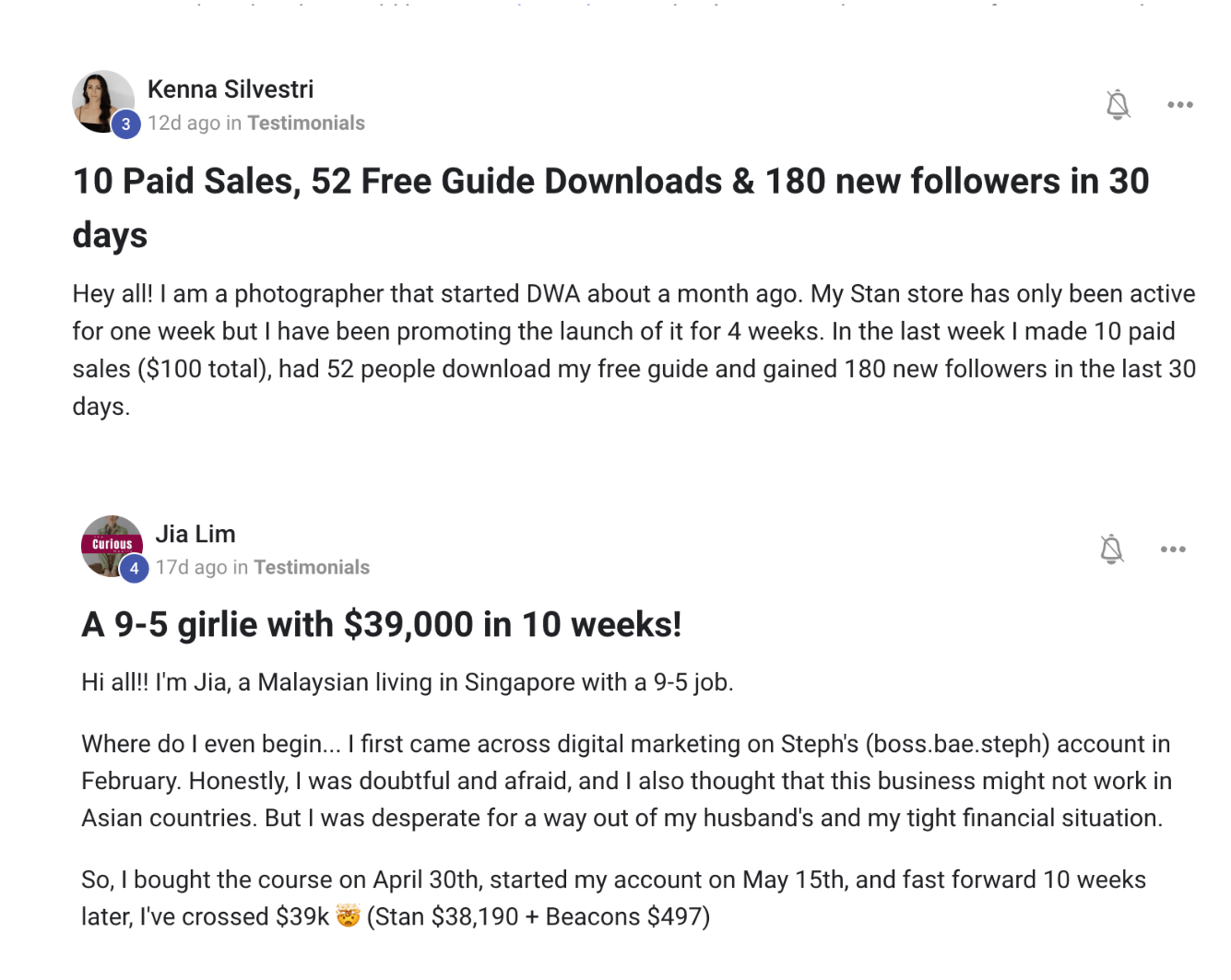Open the "A 9-5 girlie with $39,000" post
This screenshot has width=1231, height=980.
click(x=381, y=625)
